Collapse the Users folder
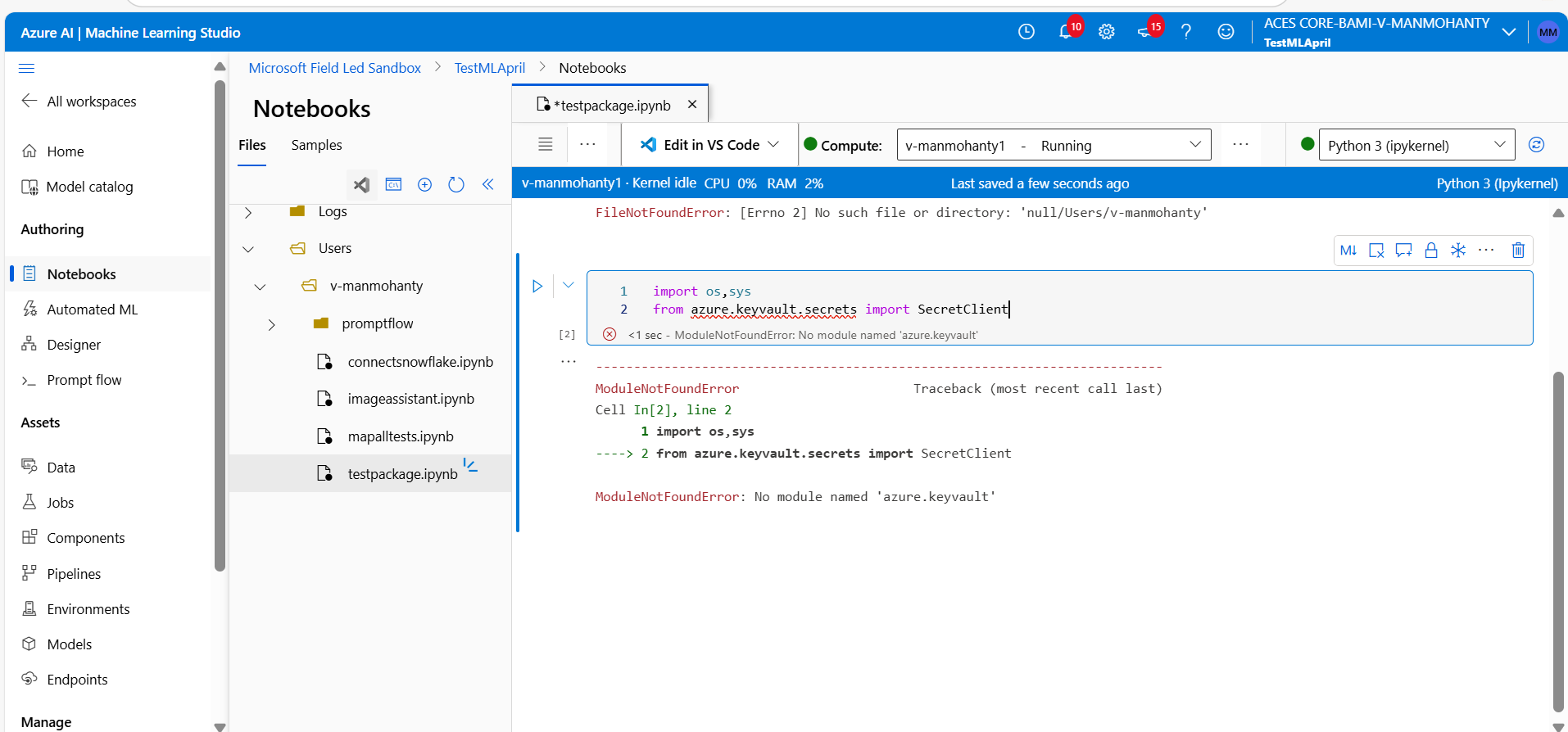This screenshot has height=732, width=1568. [248, 249]
